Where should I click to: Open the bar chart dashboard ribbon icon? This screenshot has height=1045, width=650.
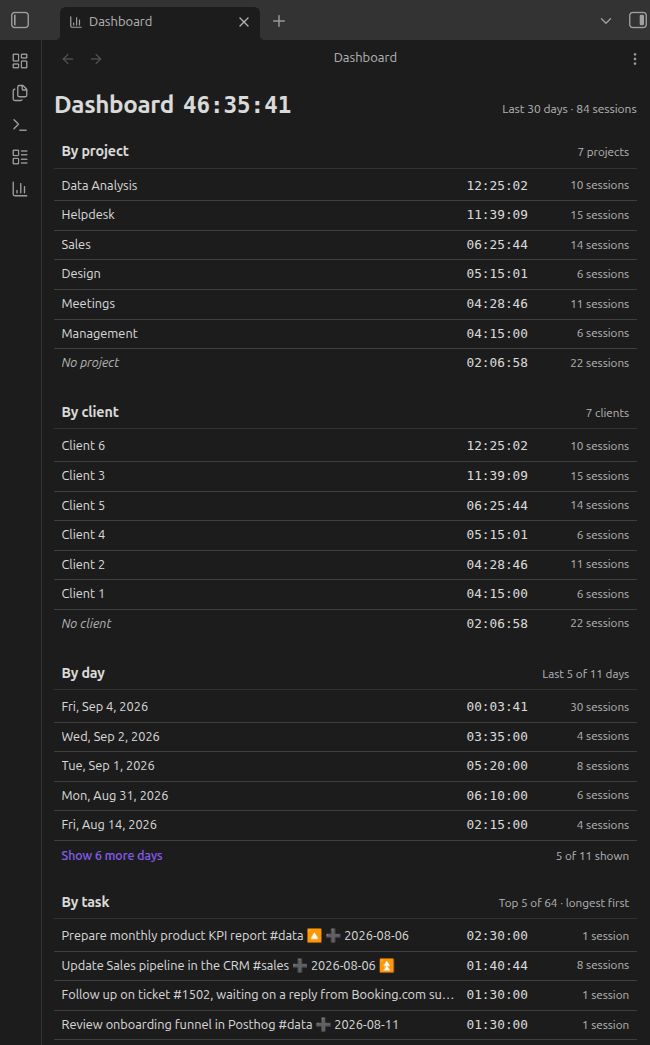click(20, 189)
